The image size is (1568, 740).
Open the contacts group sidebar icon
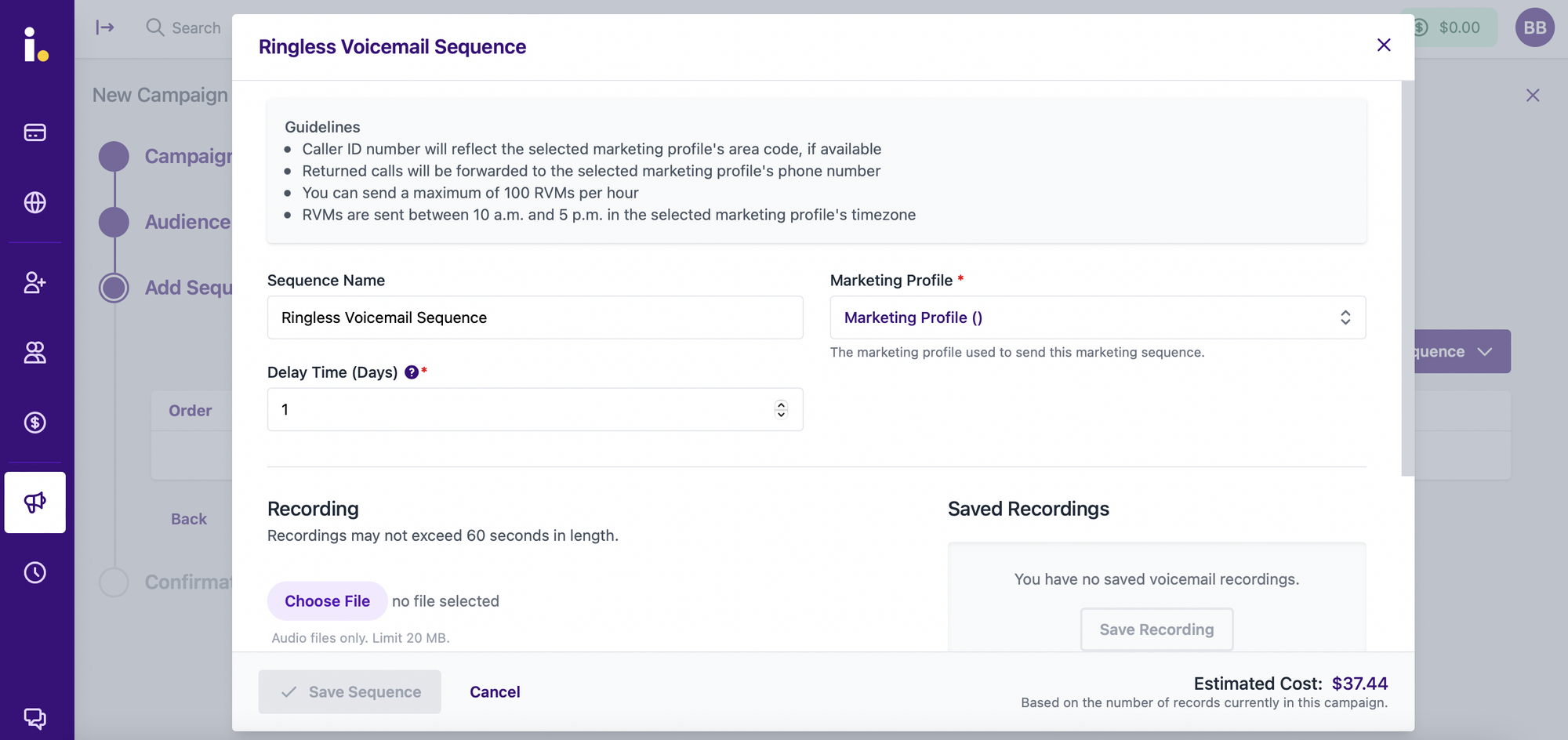point(35,353)
